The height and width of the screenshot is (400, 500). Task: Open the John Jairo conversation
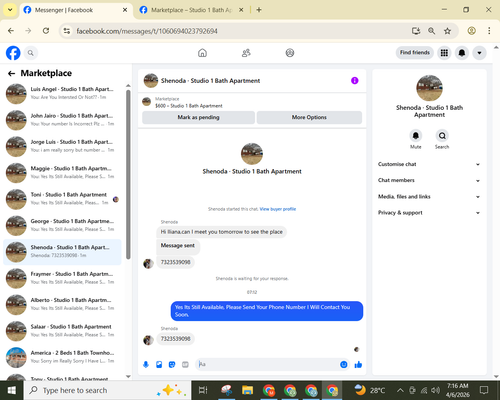62,120
